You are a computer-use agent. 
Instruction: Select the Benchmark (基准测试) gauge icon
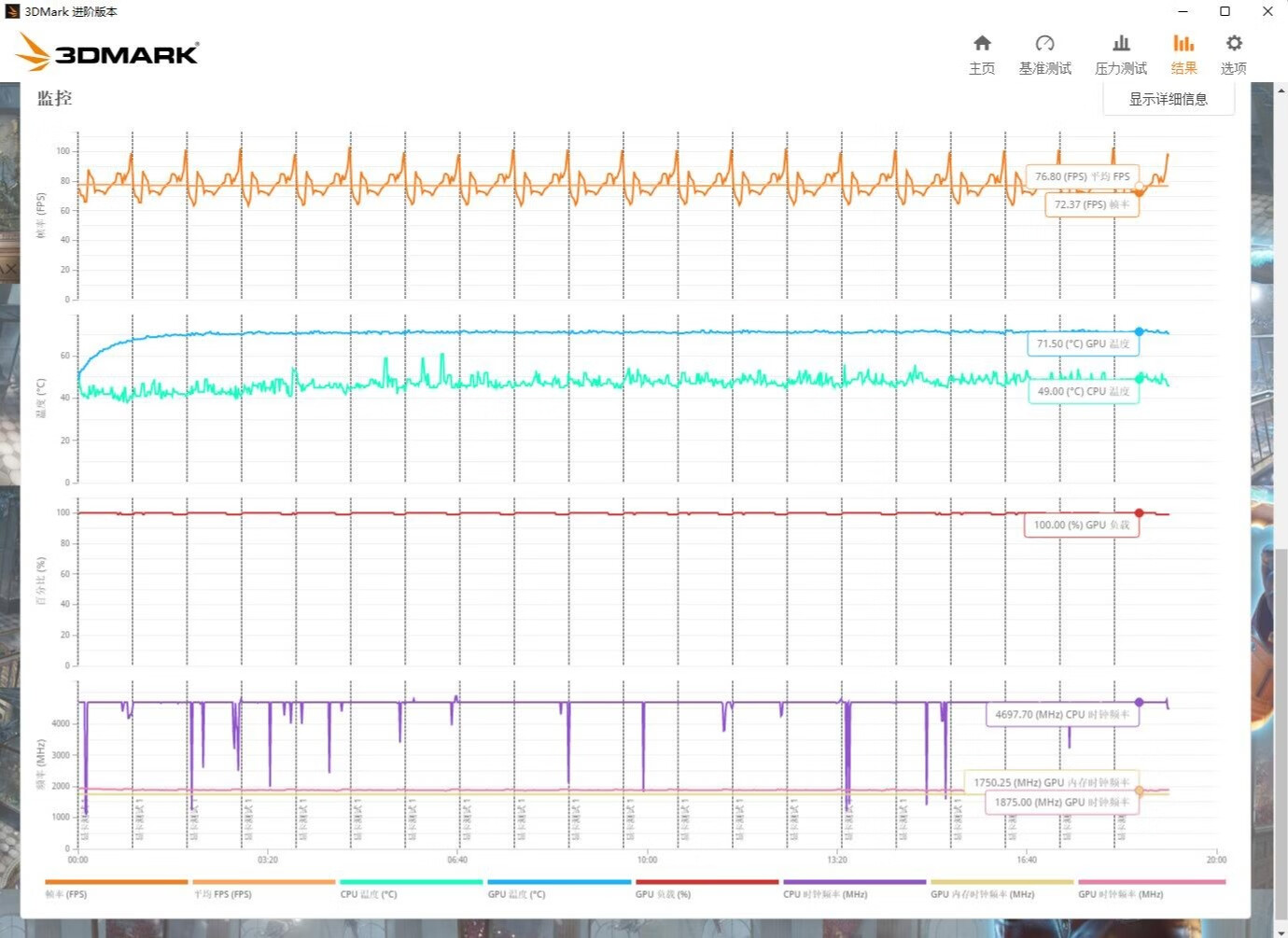[x=1044, y=51]
